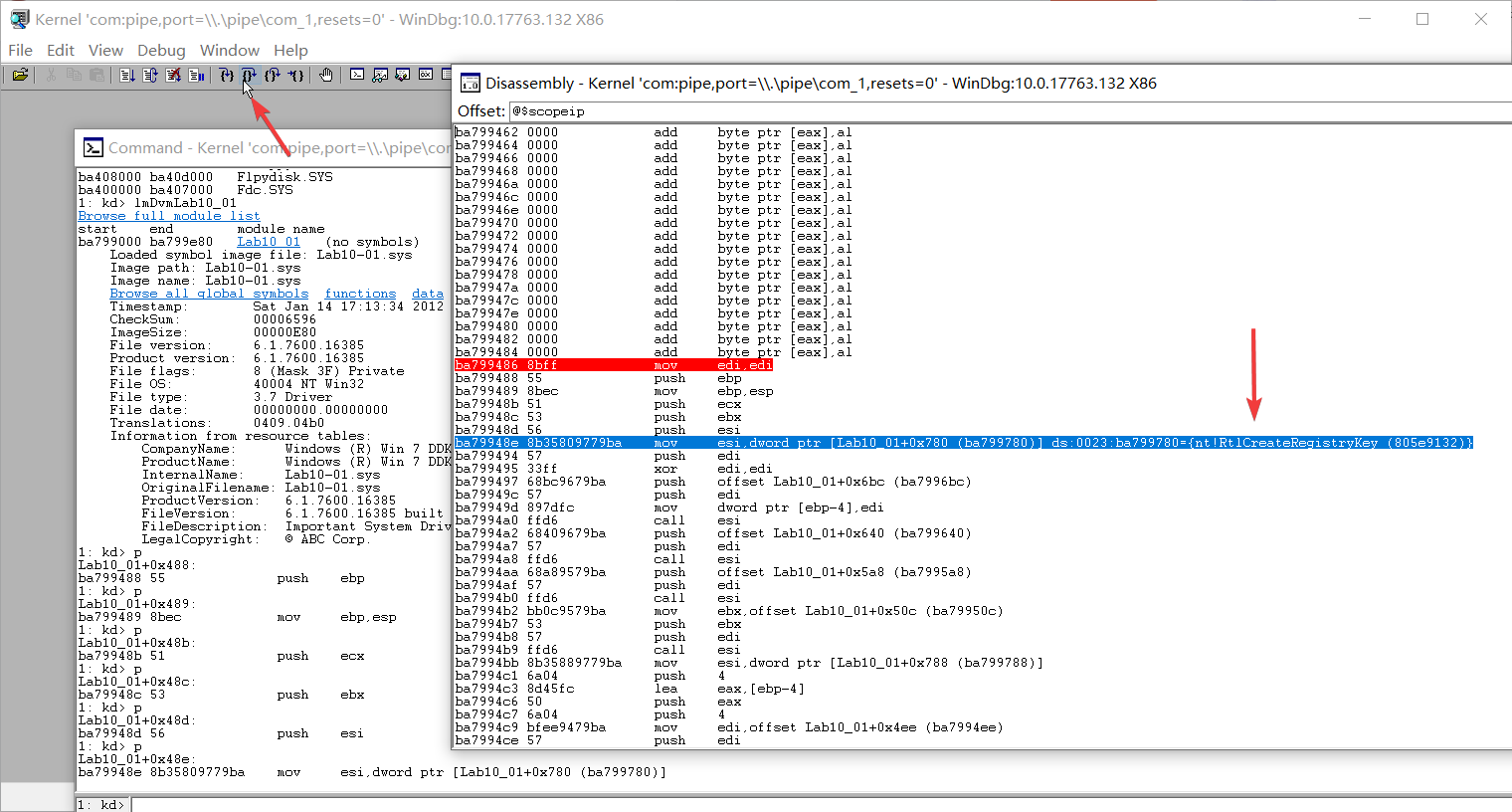Viewport: 1512px width, 812px height.
Task: Open the Edit menu
Action: (61, 50)
